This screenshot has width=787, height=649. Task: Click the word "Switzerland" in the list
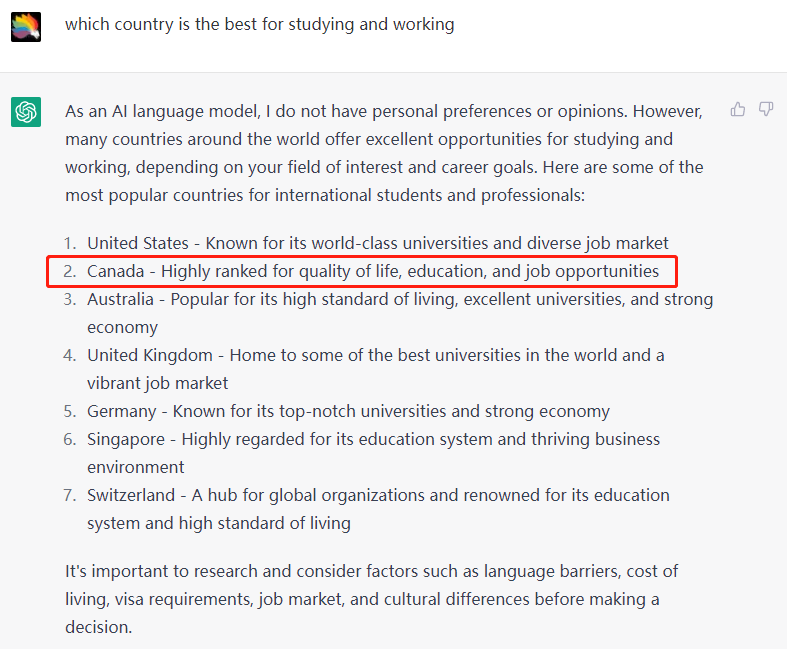(x=132, y=495)
